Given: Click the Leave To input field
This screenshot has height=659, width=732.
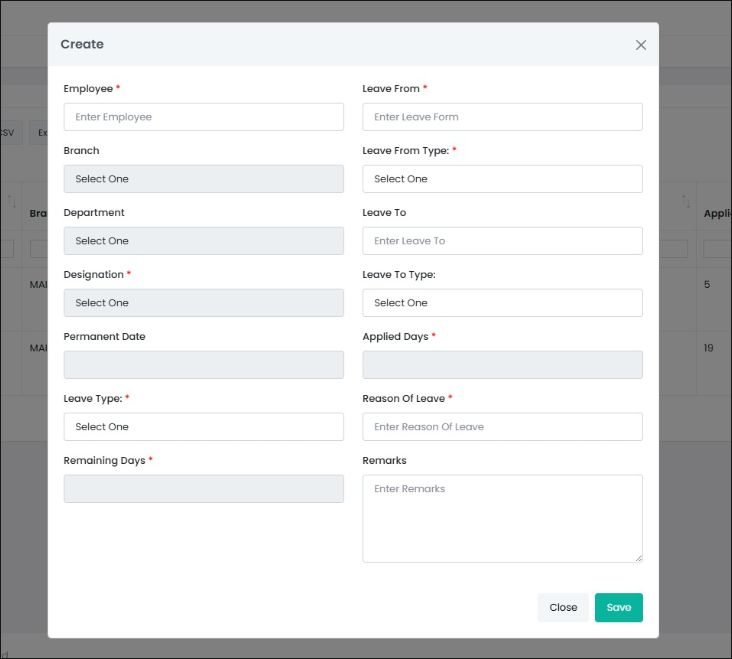Looking at the screenshot, I should [502, 241].
